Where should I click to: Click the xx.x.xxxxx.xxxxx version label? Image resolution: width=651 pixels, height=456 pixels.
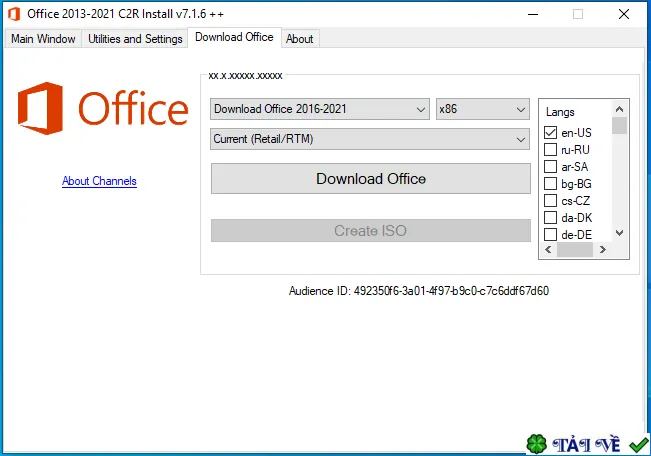point(245,76)
